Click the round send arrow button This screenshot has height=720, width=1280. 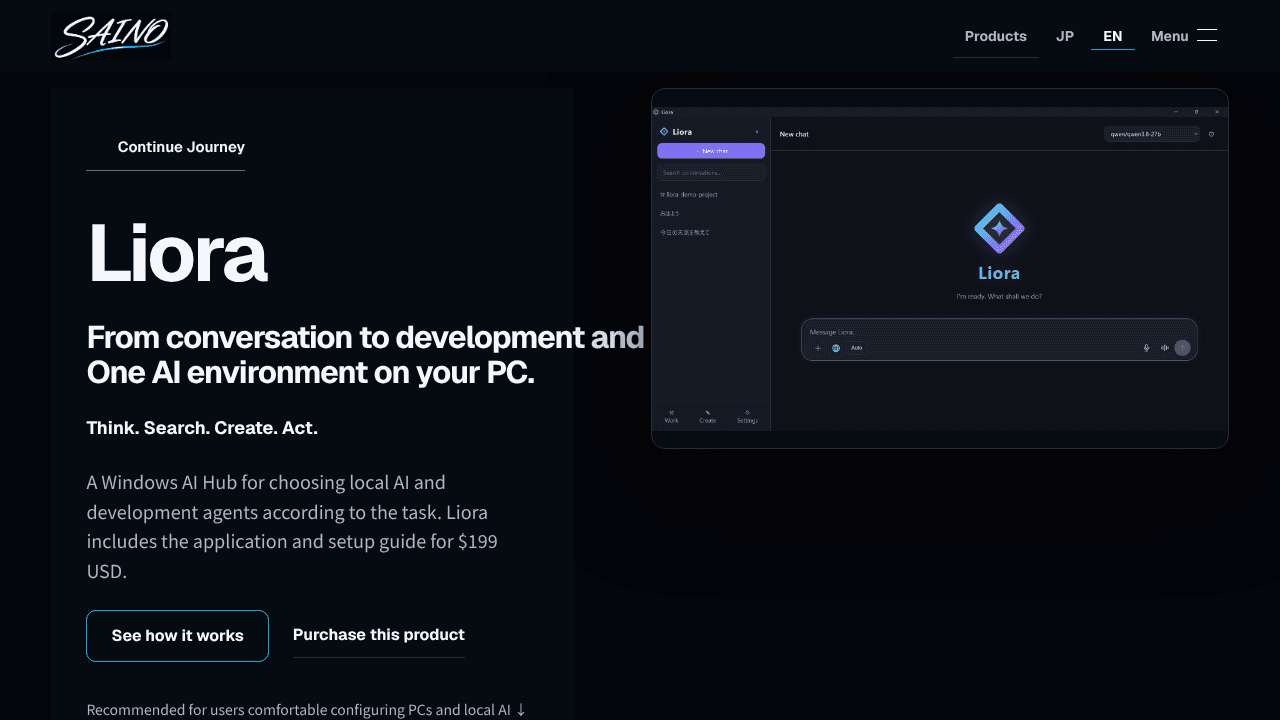tap(1182, 348)
